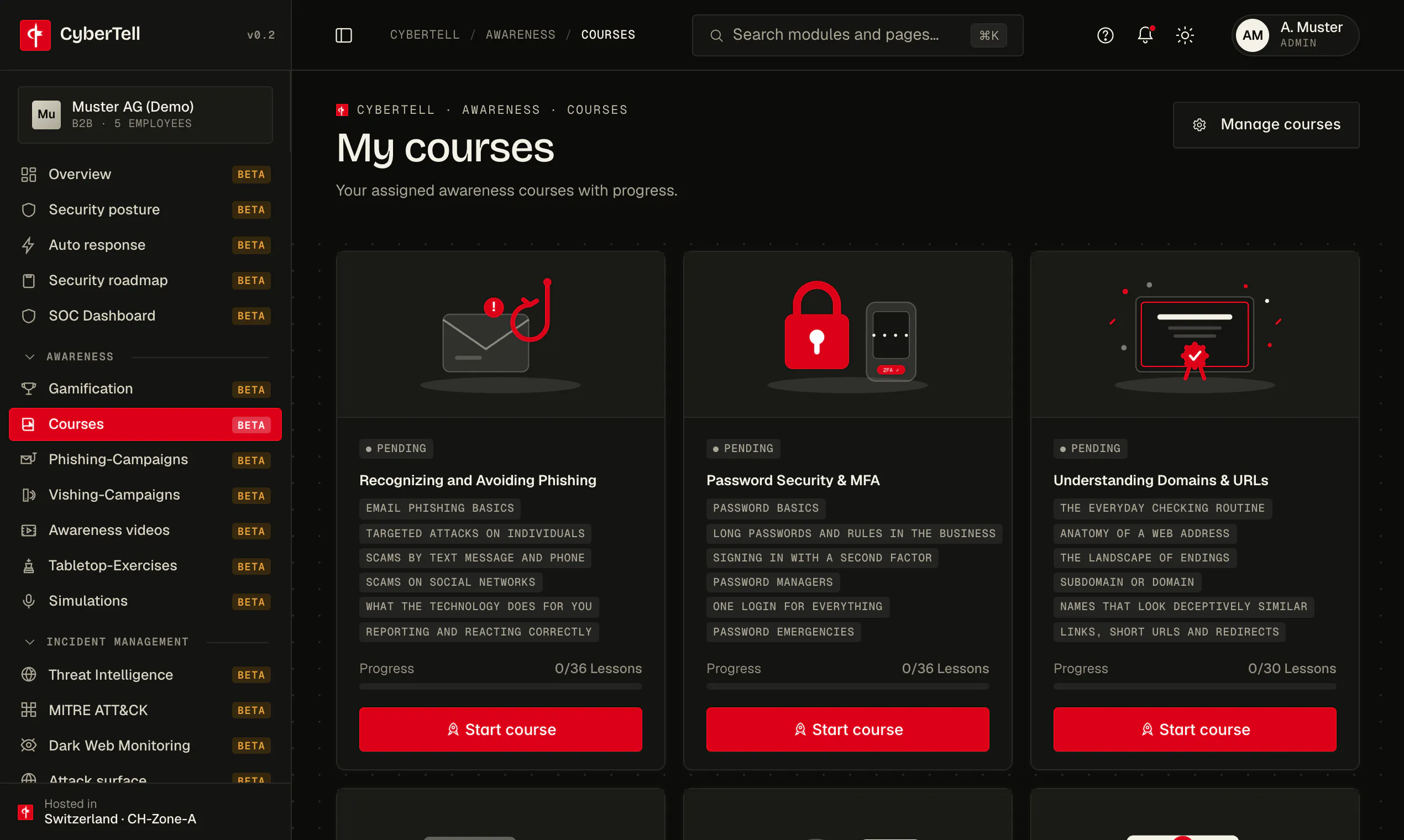Click the Auto response lightning icon
This screenshot has width=1404, height=840.
point(28,245)
